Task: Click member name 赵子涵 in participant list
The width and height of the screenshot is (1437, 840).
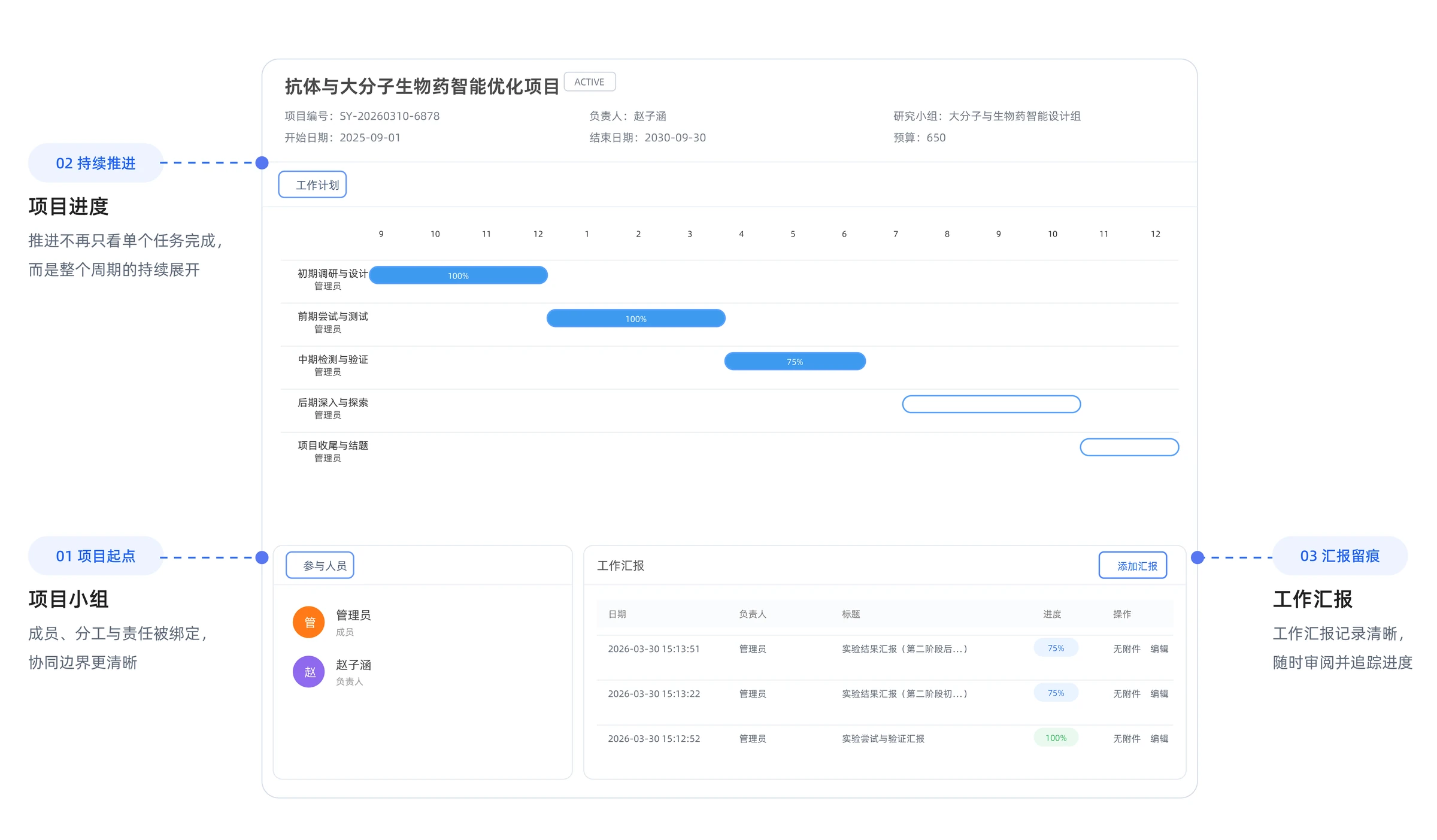Action: coord(353,665)
